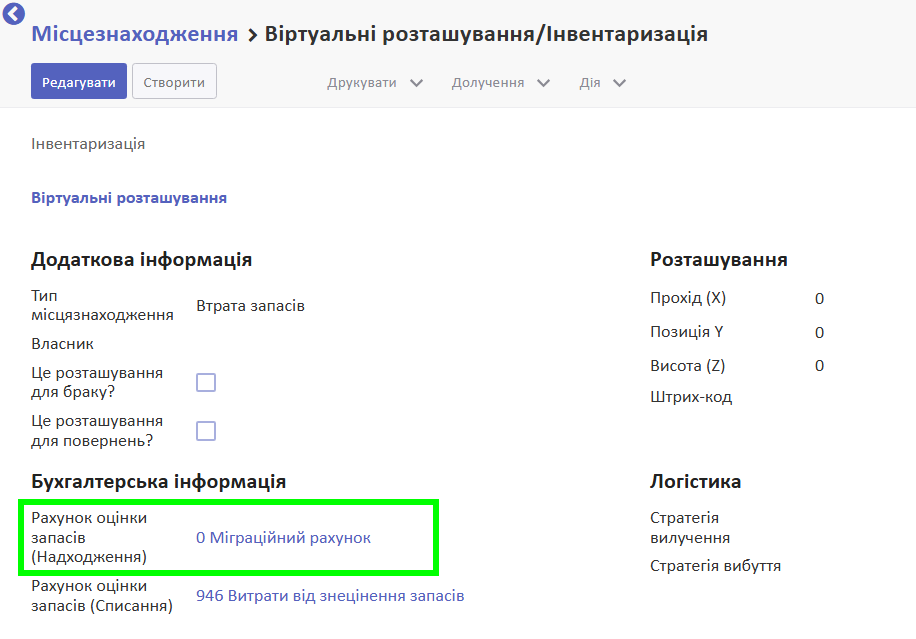Expand the Дія dropdown menu
The width and height of the screenshot is (916, 639).
pyautogui.click(x=602, y=83)
